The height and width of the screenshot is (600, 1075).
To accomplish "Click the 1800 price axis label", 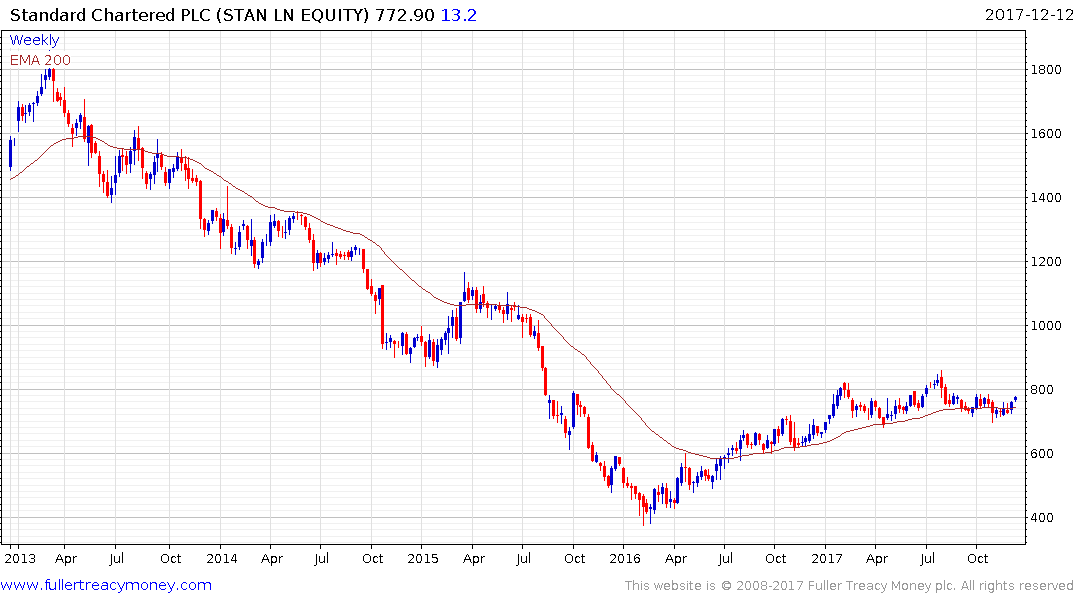I will [x=1046, y=70].
